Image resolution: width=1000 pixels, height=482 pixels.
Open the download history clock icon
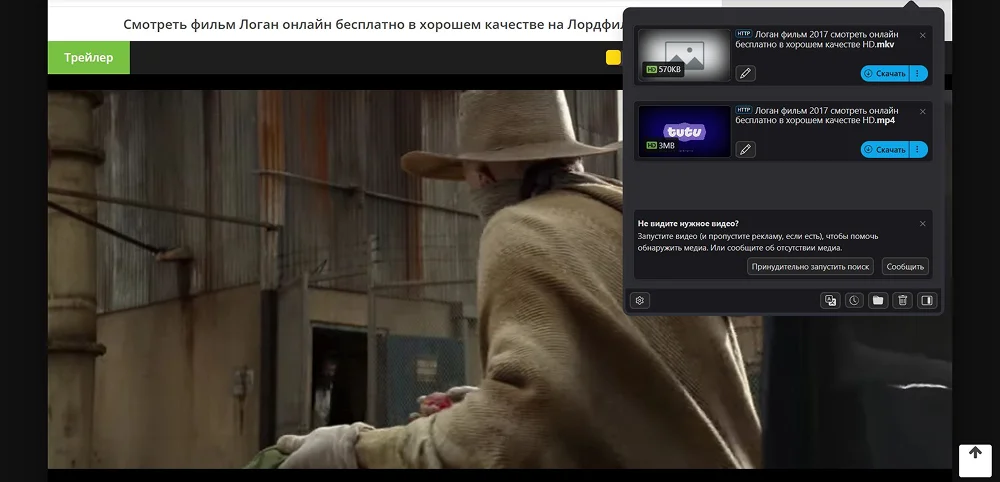(x=854, y=300)
